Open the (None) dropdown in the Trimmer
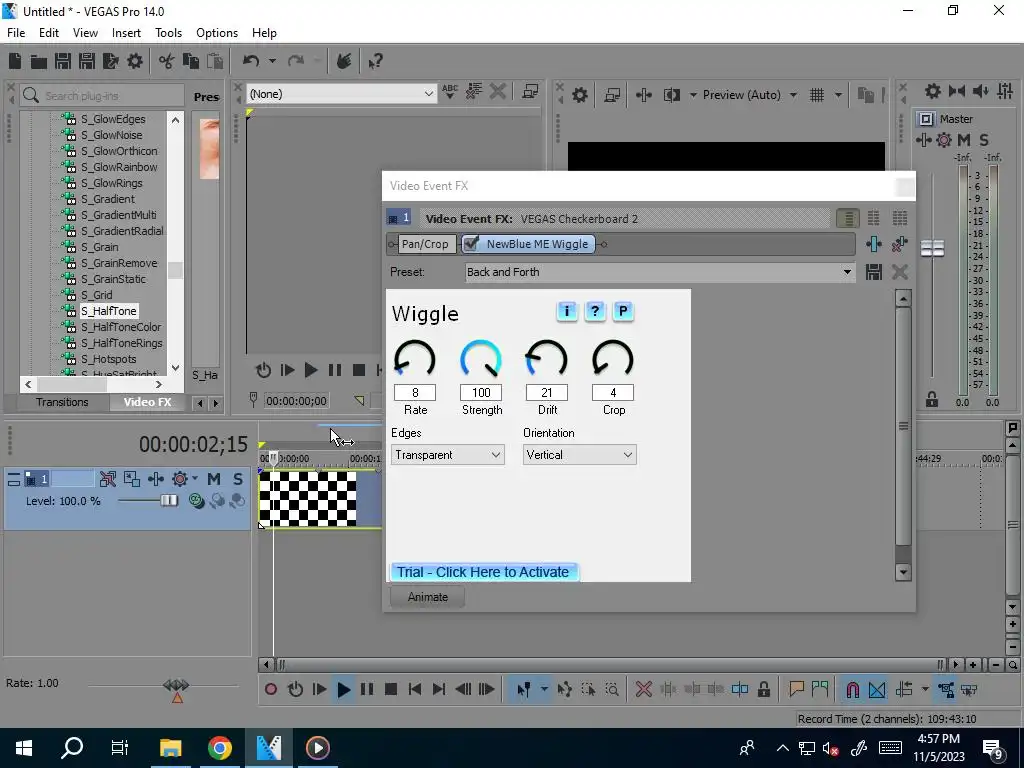 [x=342, y=94]
